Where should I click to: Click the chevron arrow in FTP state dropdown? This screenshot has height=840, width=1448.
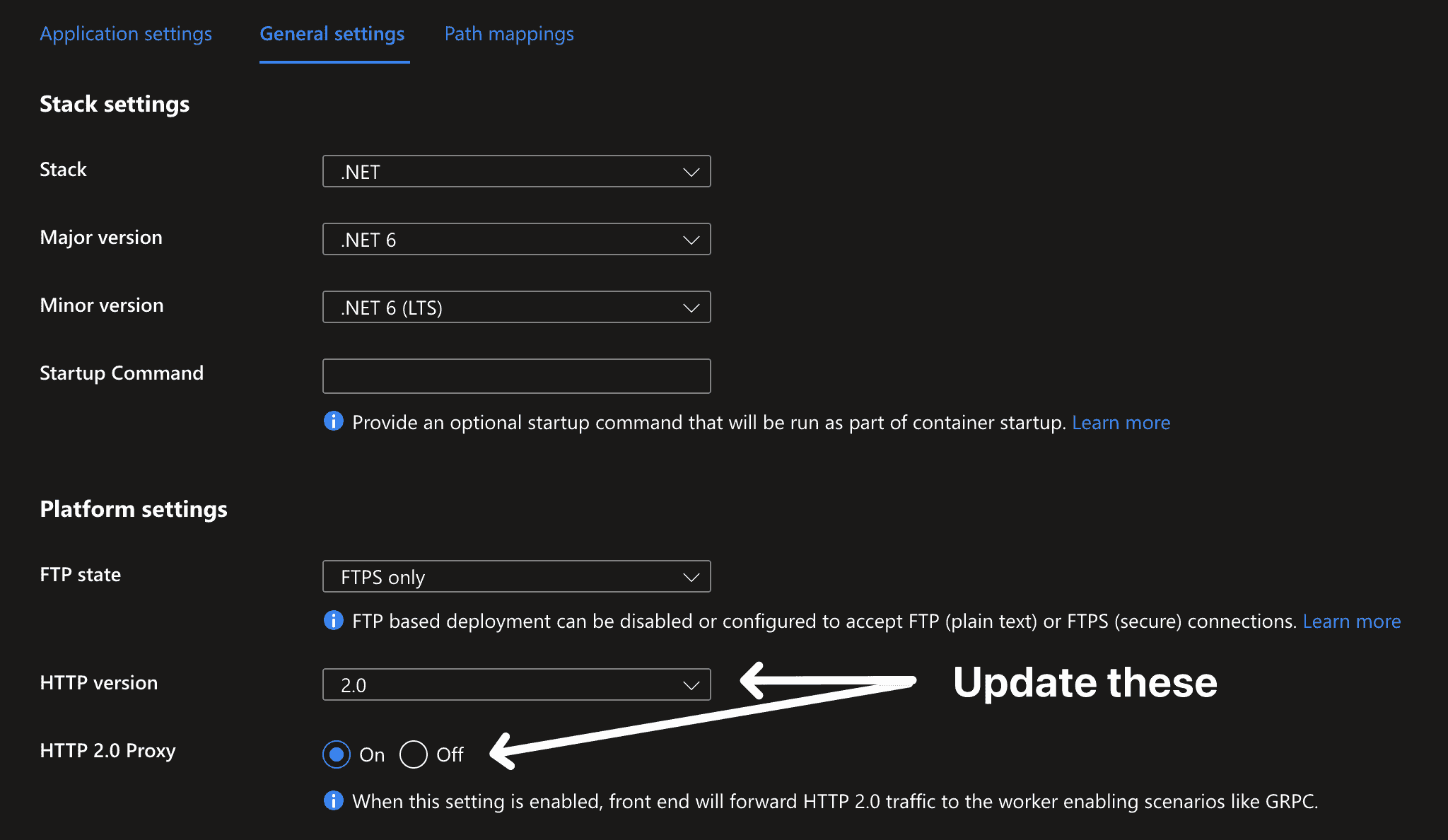click(691, 578)
